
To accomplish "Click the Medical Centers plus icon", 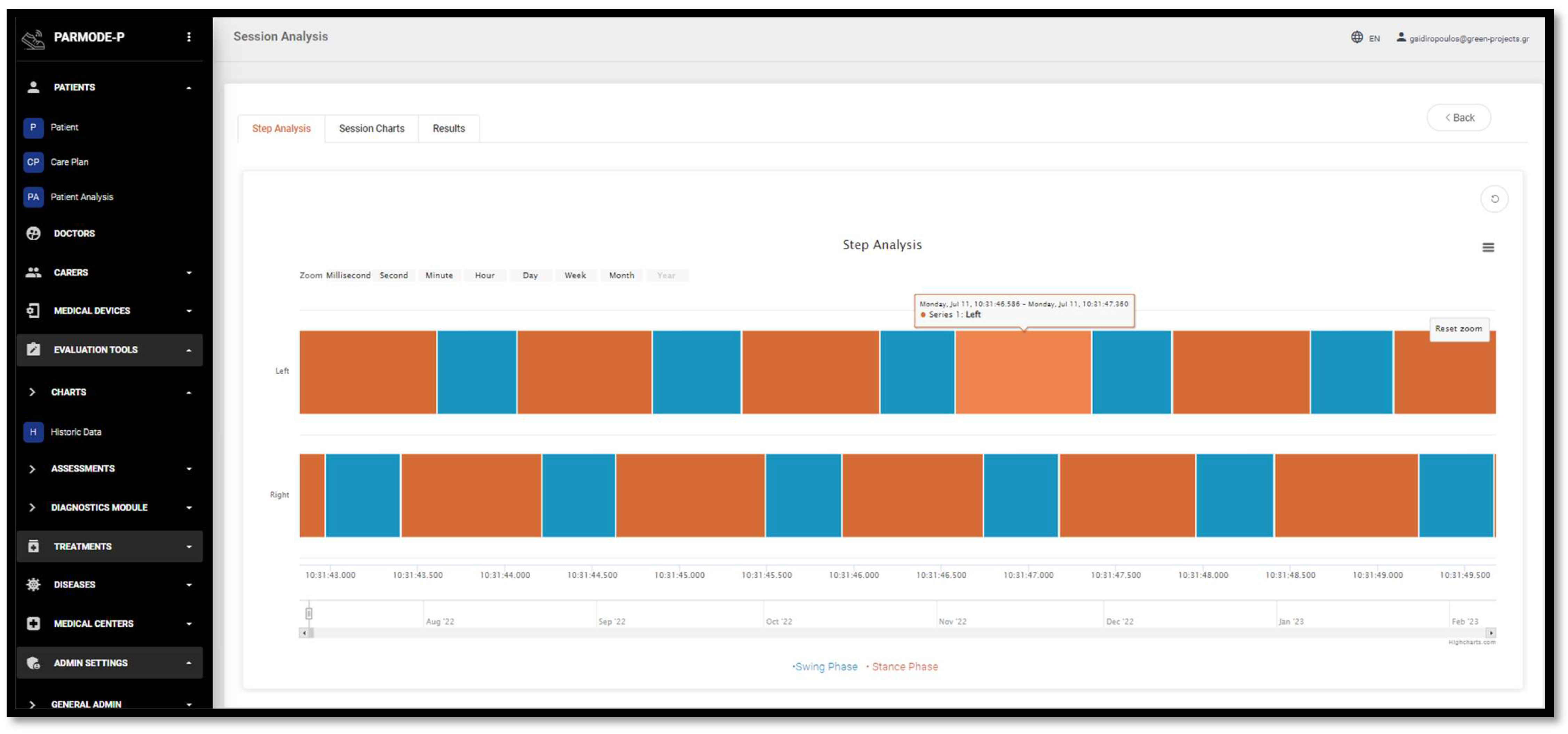I will point(33,624).
